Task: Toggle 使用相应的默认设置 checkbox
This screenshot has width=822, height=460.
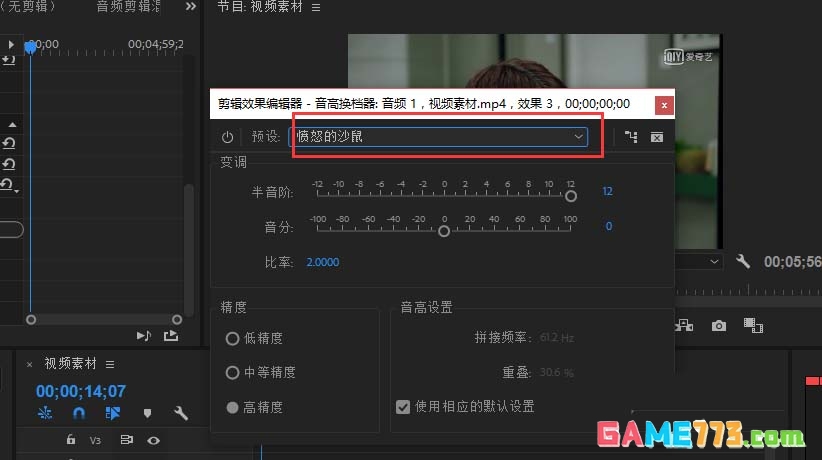Action: click(x=403, y=407)
